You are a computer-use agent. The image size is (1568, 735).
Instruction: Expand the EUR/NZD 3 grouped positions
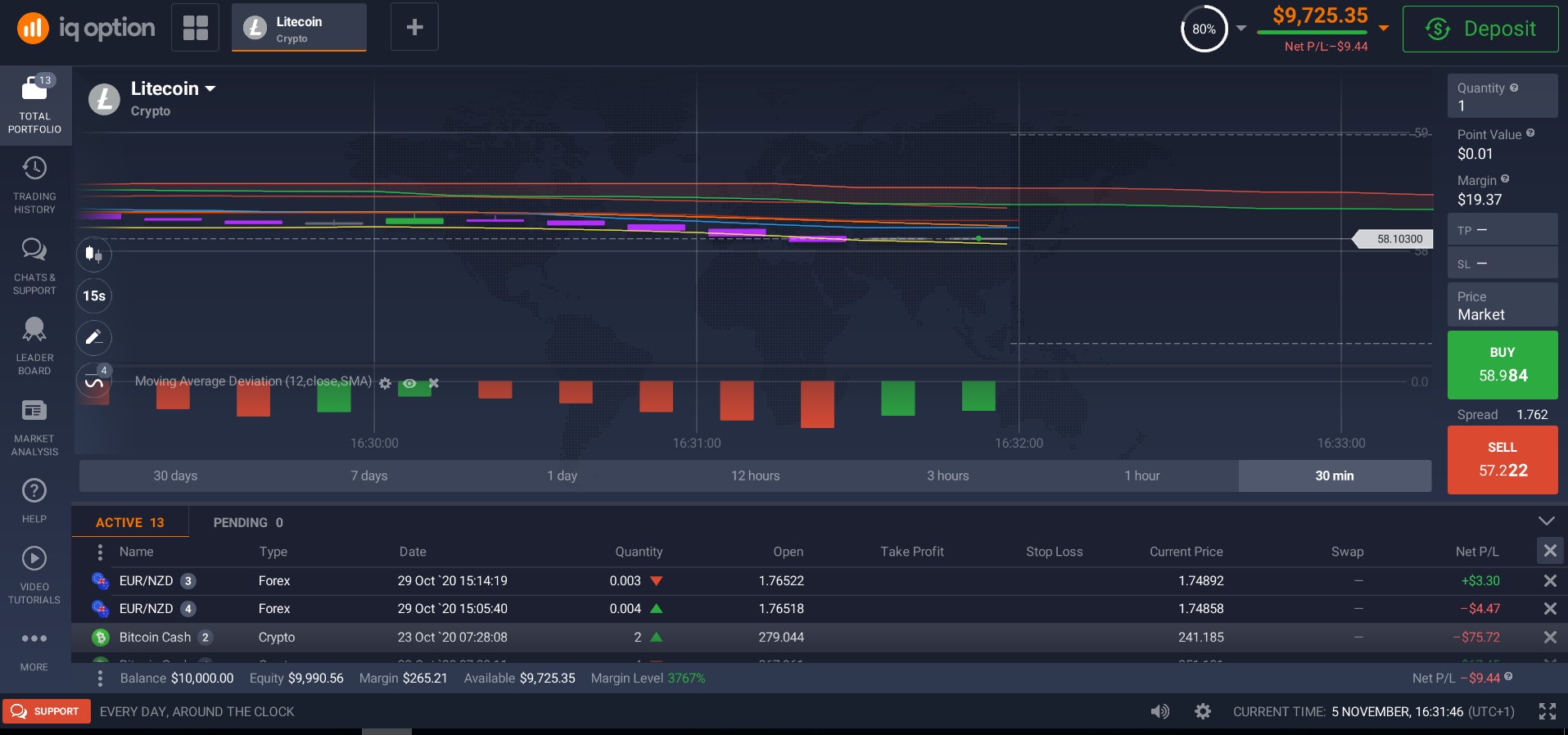pyautogui.click(x=188, y=580)
